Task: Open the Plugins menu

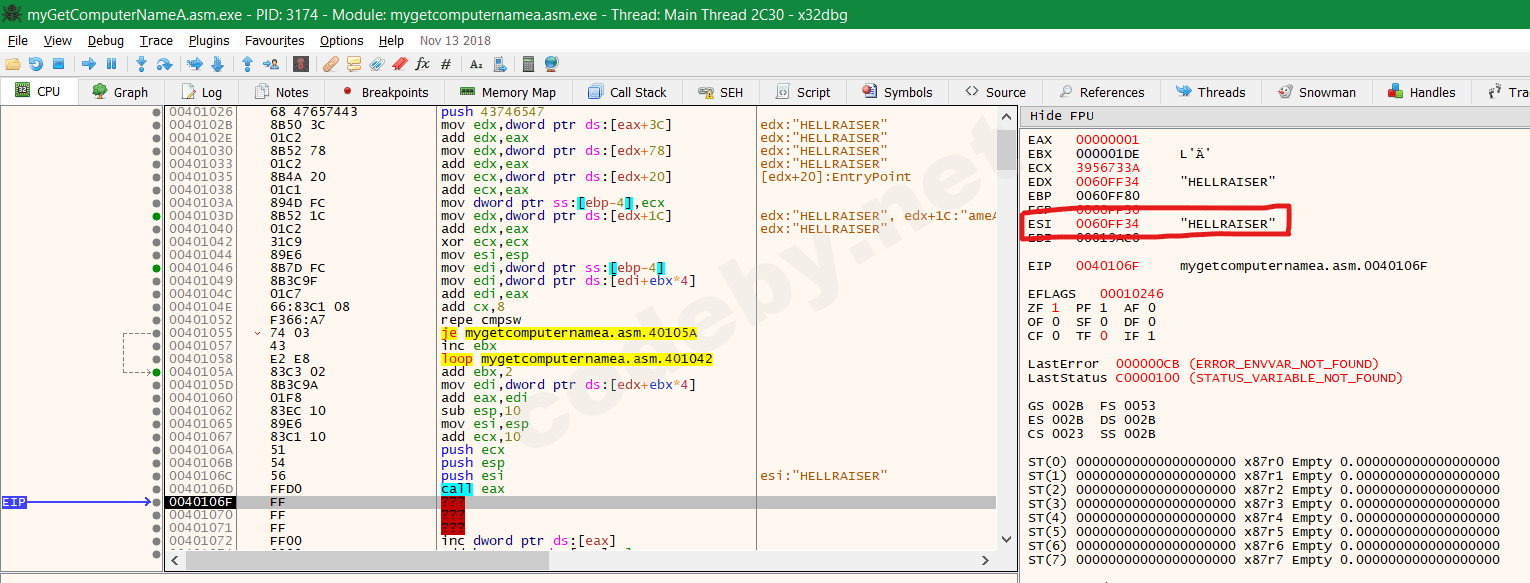Action: [209, 41]
